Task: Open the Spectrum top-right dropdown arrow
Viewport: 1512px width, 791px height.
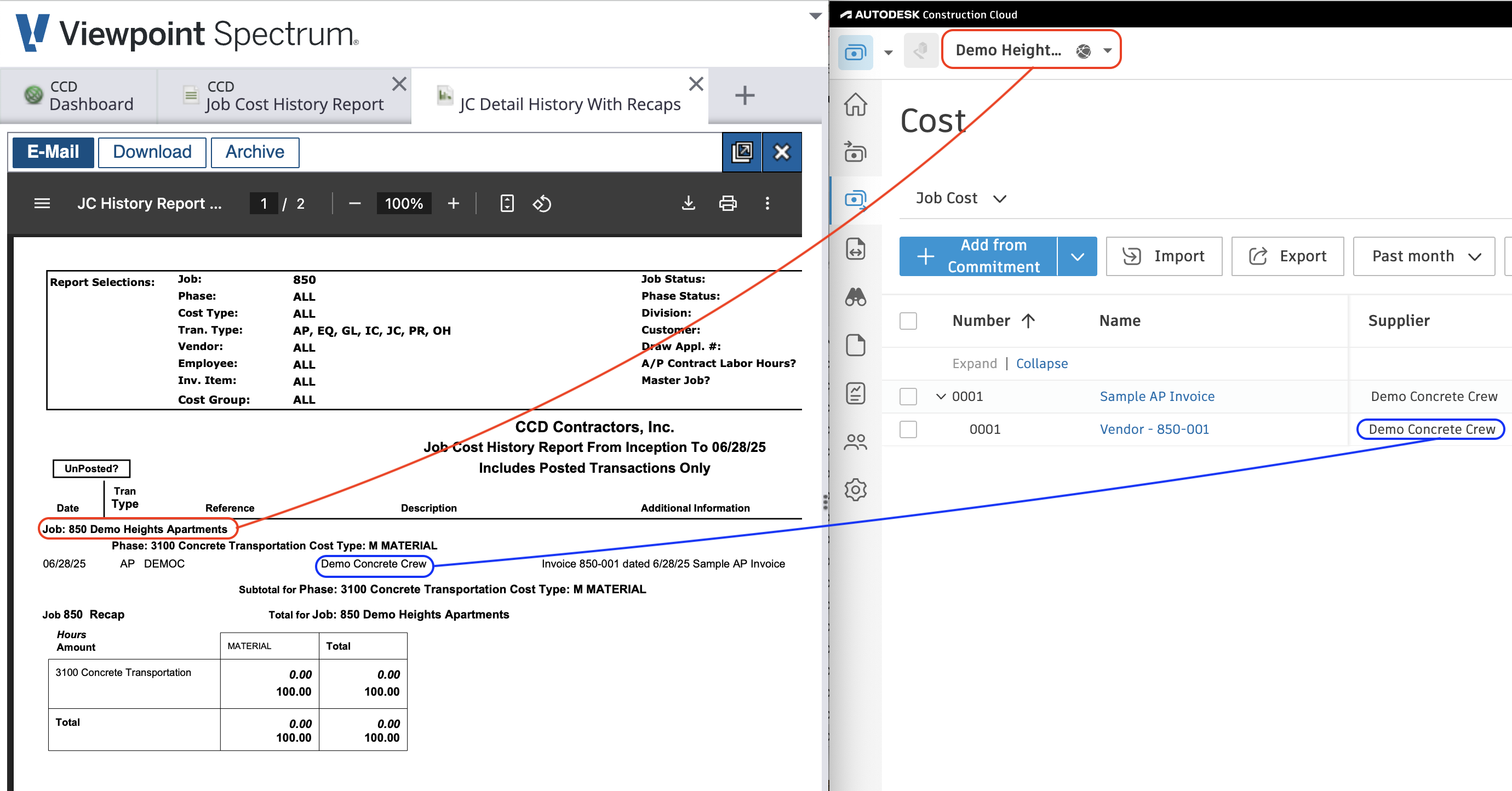Action: 815,16
